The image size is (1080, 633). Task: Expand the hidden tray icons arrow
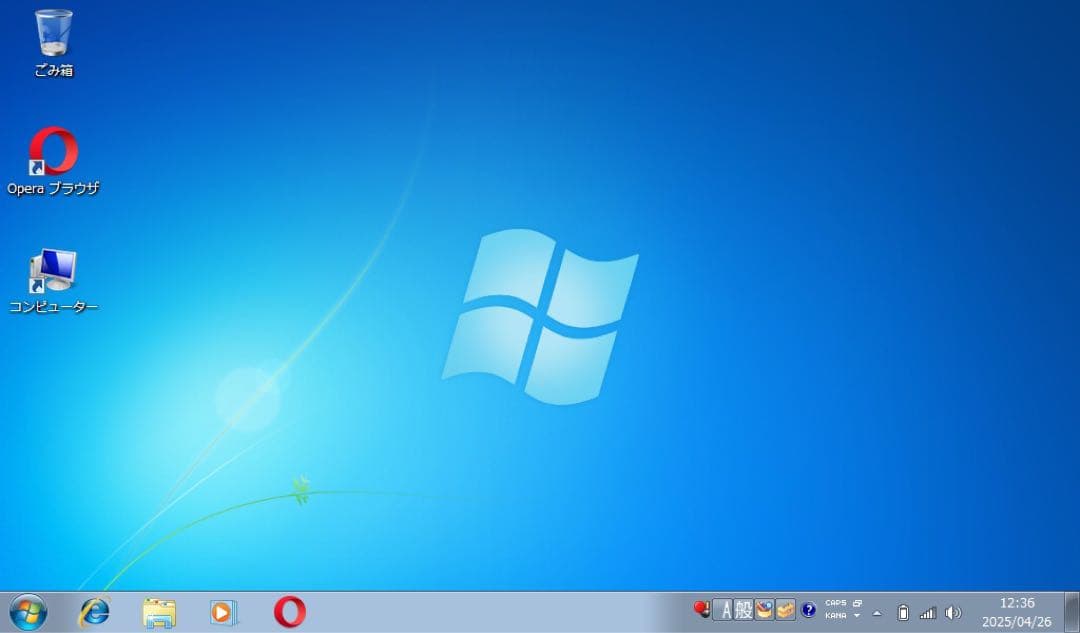pyautogui.click(x=876, y=613)
